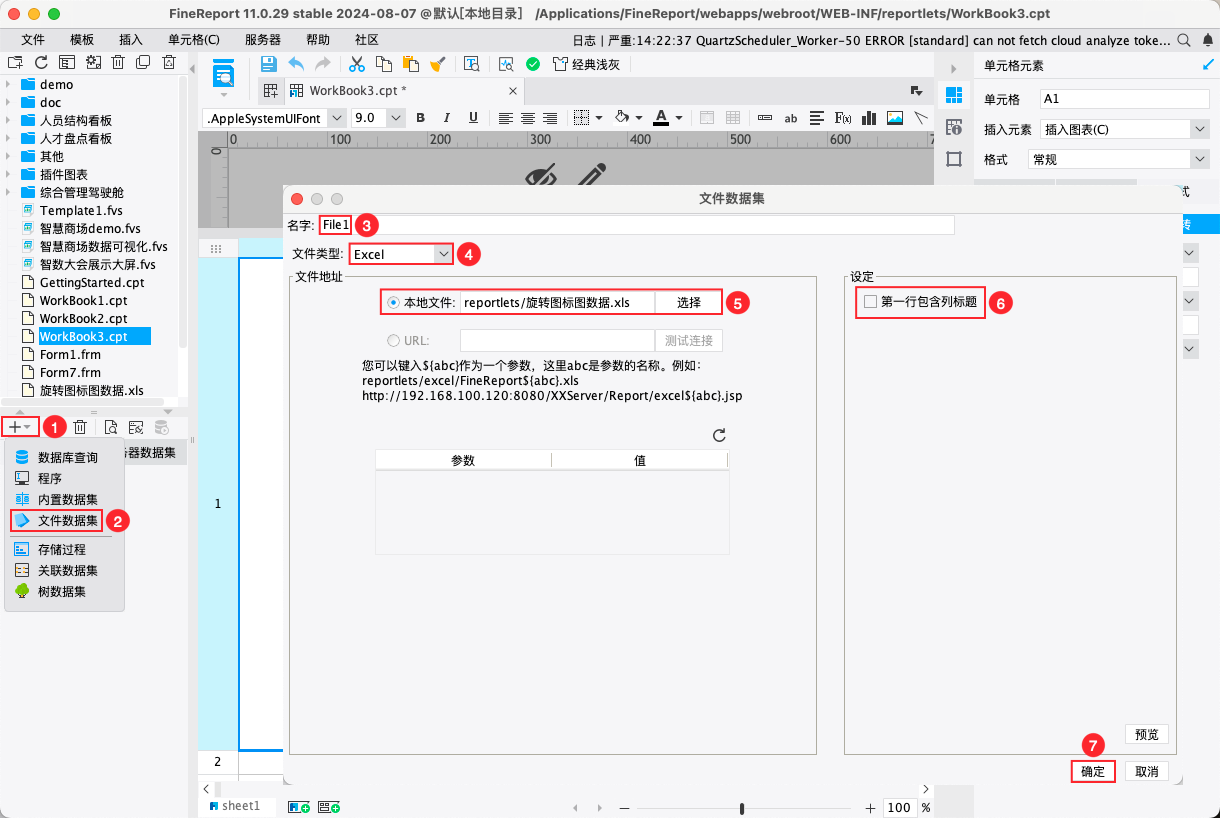Open the cell element panel icon

(x=953, y=95)
